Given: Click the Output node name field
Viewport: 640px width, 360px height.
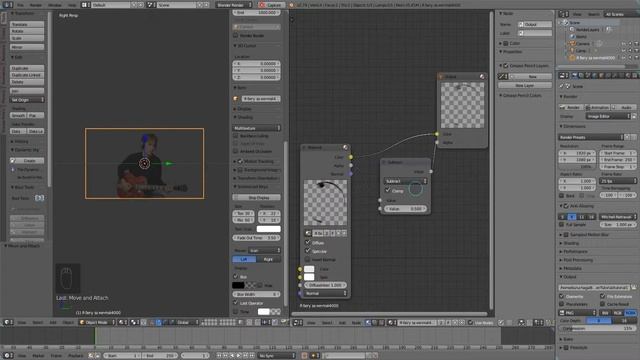Looking at the screenshot, I should point(535,24).
